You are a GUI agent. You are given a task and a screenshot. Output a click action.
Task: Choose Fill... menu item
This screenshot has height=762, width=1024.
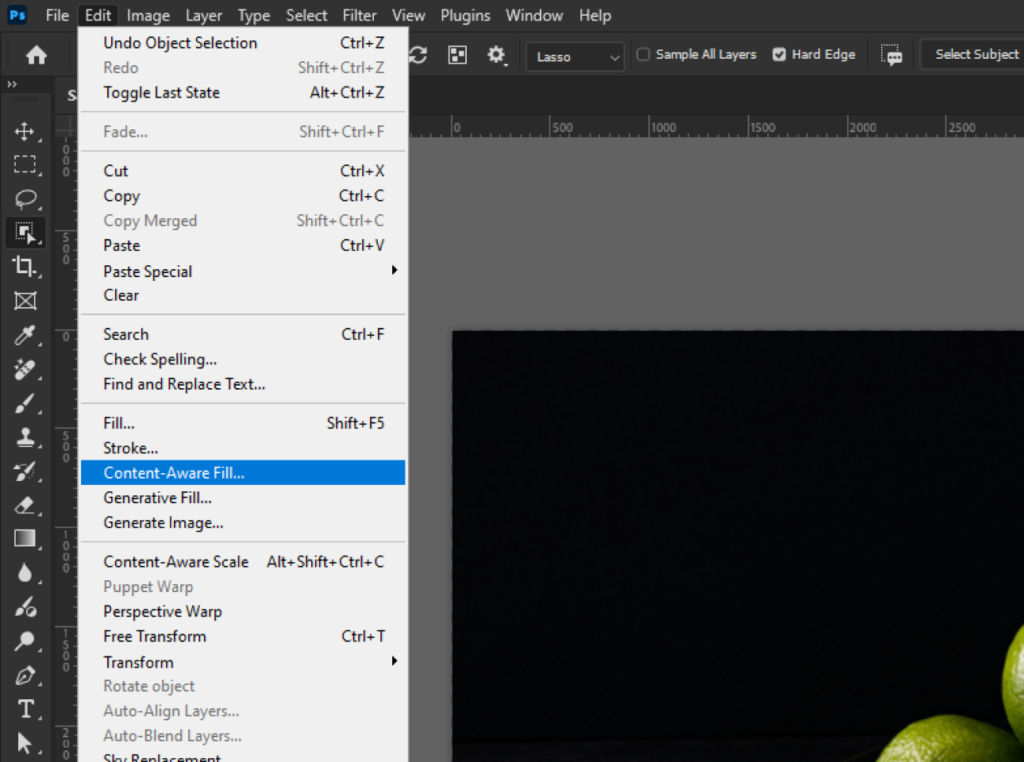[x=243, y=423]
